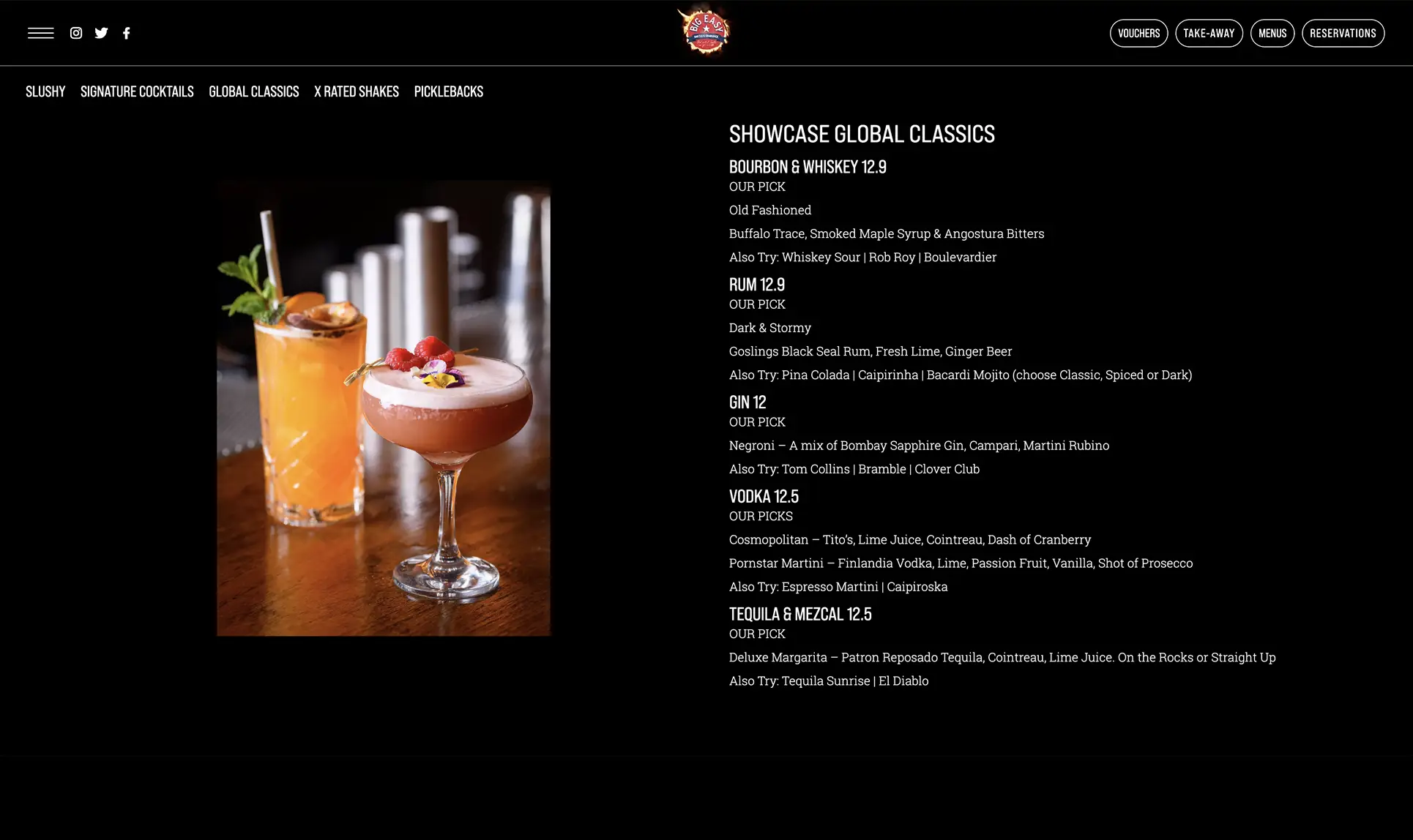Image resolution: width=1413 pixels, height=840 pixels.
Task: Switch to the Slushy tab
Action: (x=45, y=91)
